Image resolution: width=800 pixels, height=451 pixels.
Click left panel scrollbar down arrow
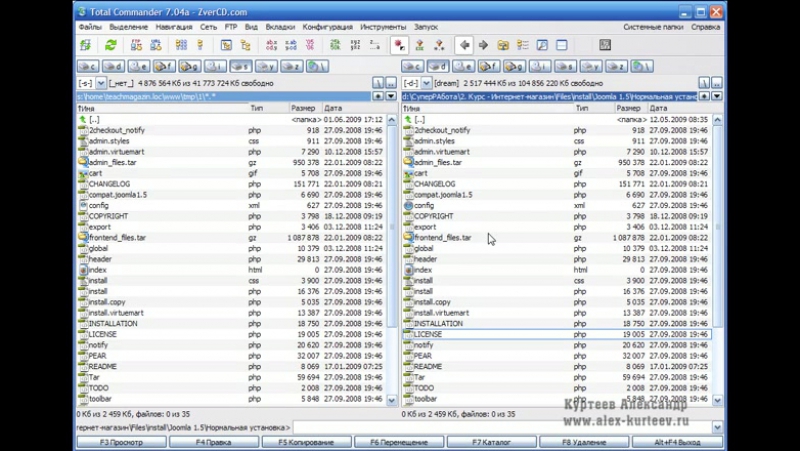[391, 400]
